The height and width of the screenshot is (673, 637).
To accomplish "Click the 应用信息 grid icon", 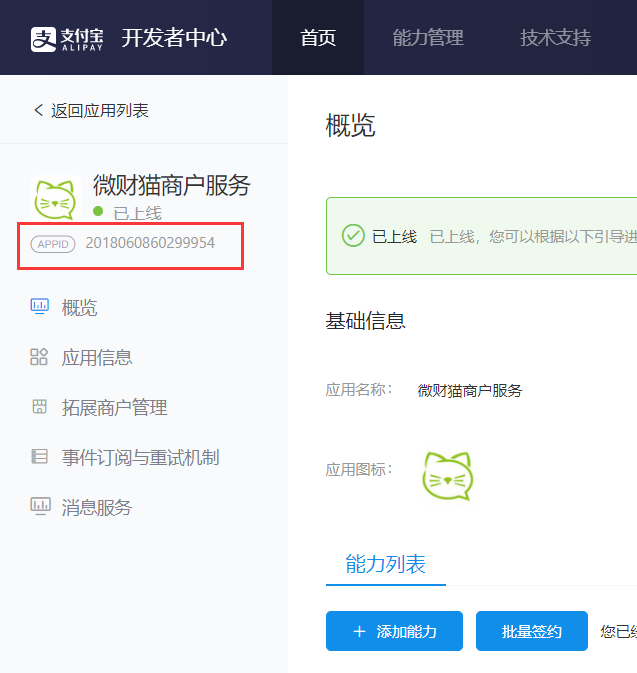I will click(39, 357).
